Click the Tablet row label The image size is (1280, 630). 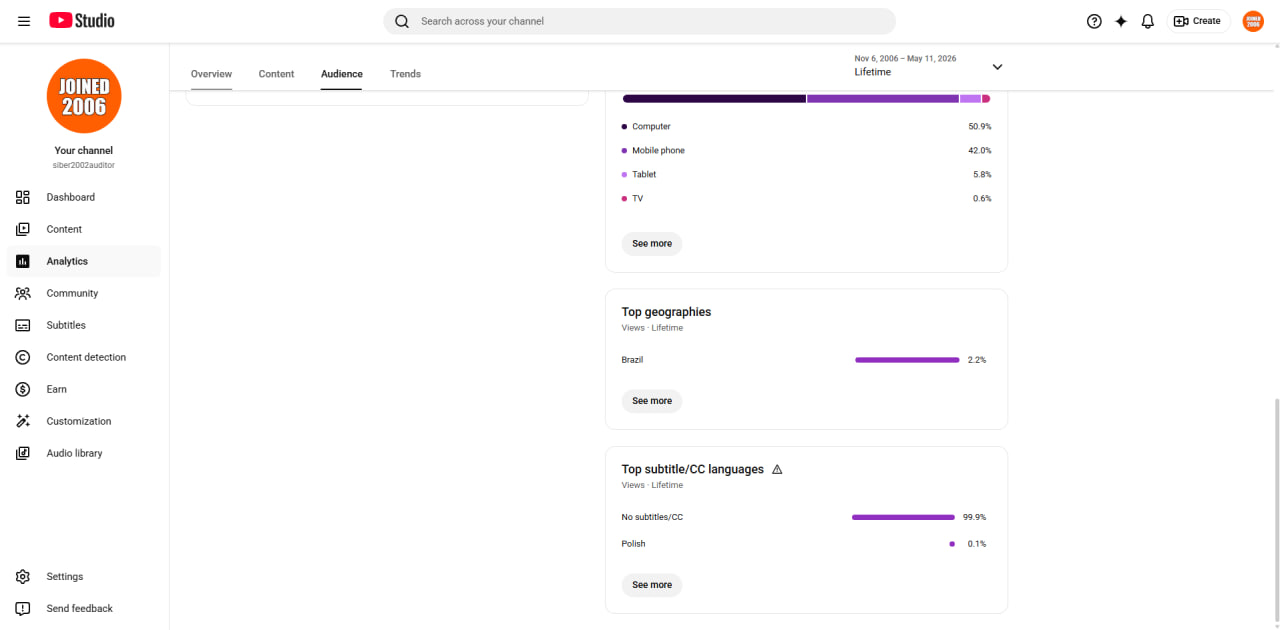(644, 175)
